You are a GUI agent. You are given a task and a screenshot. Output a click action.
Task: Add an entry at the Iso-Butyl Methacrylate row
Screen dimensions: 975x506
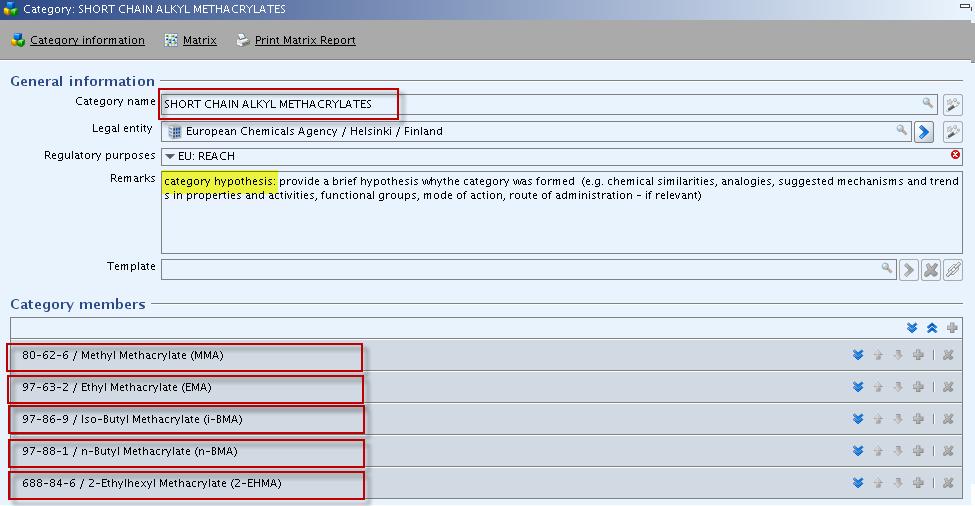pyautogui.click(x=918, y=419)
